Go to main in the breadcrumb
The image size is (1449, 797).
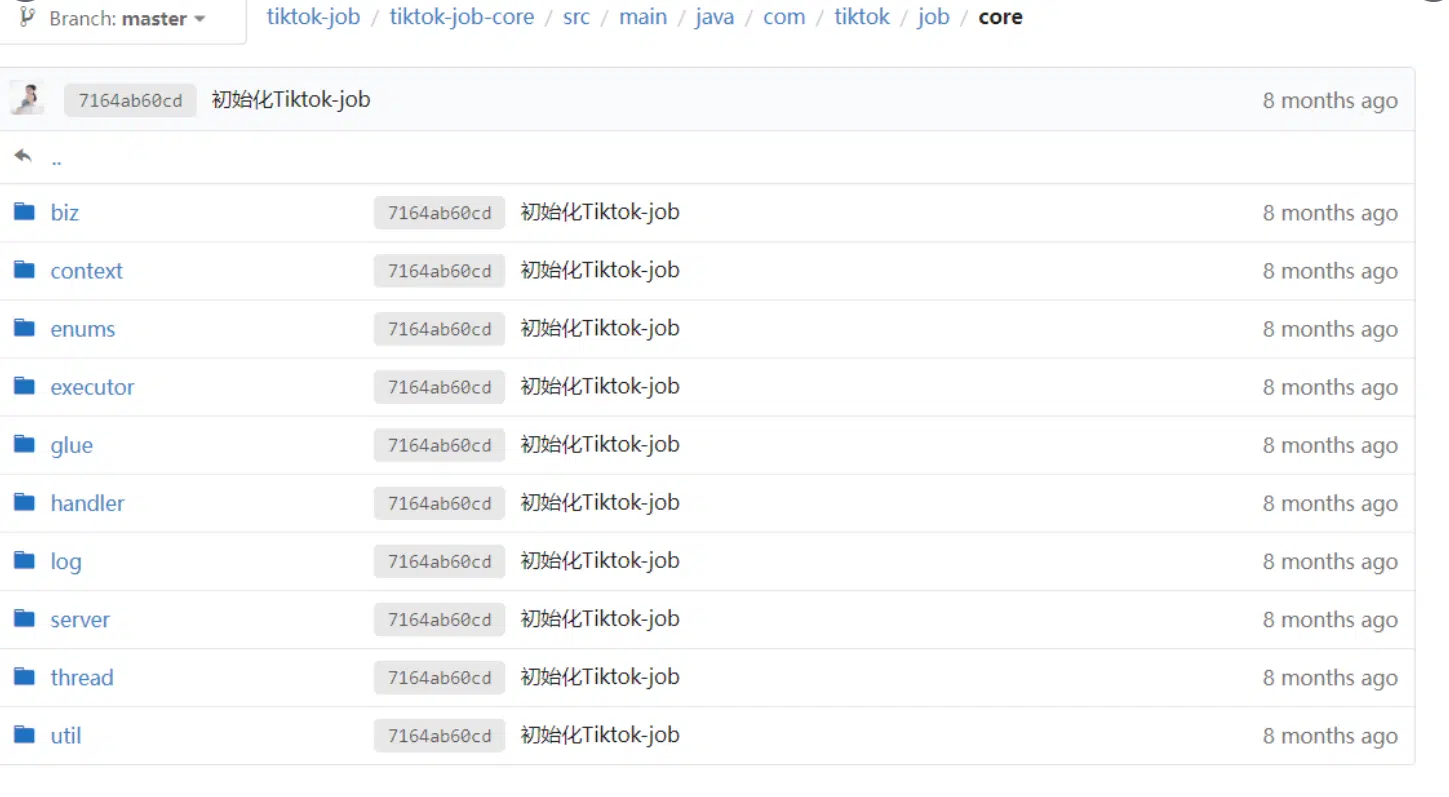coord(643,17)
